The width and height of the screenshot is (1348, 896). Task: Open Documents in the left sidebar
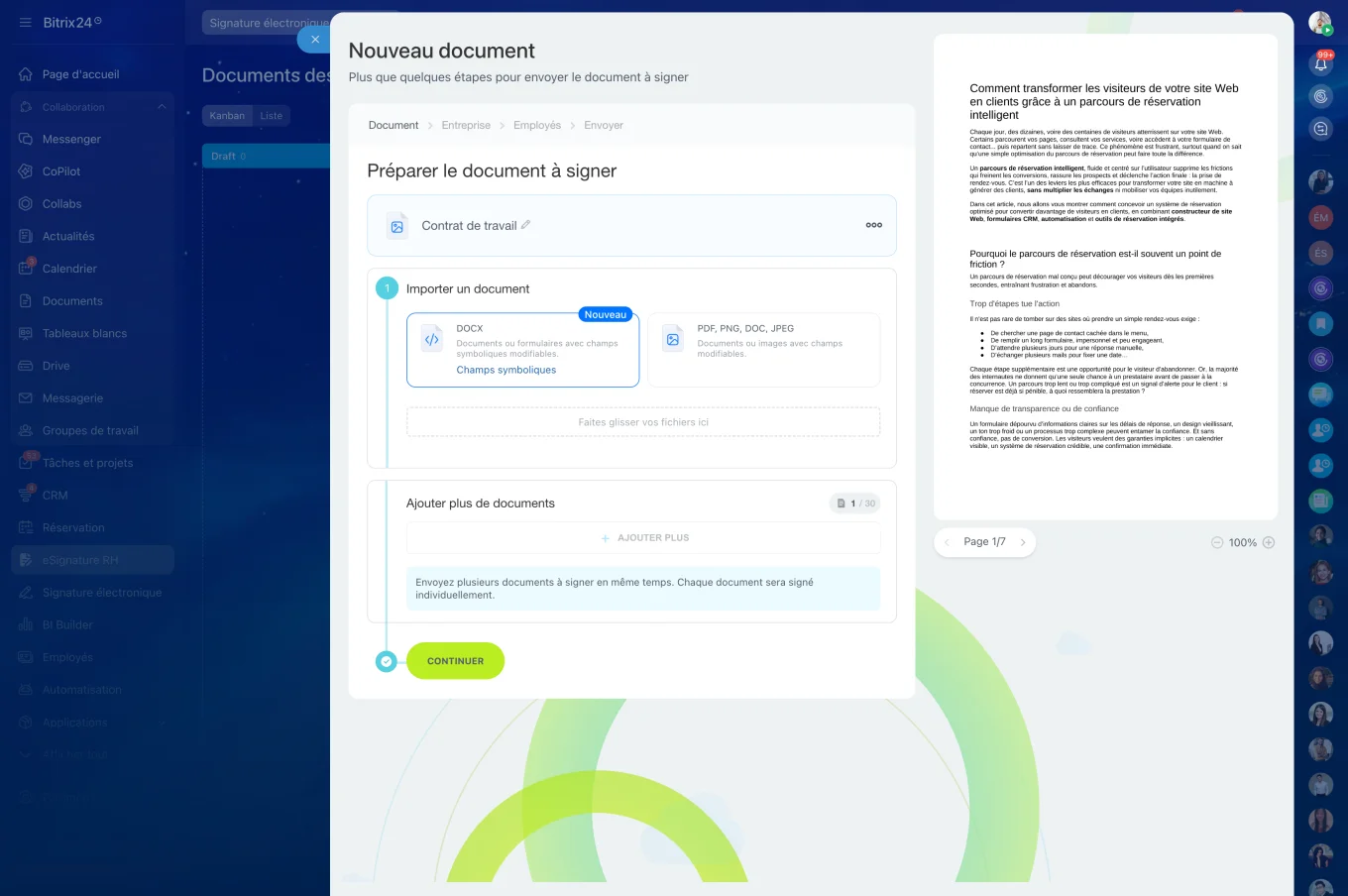pyautogui.click(x=72, y=301)
